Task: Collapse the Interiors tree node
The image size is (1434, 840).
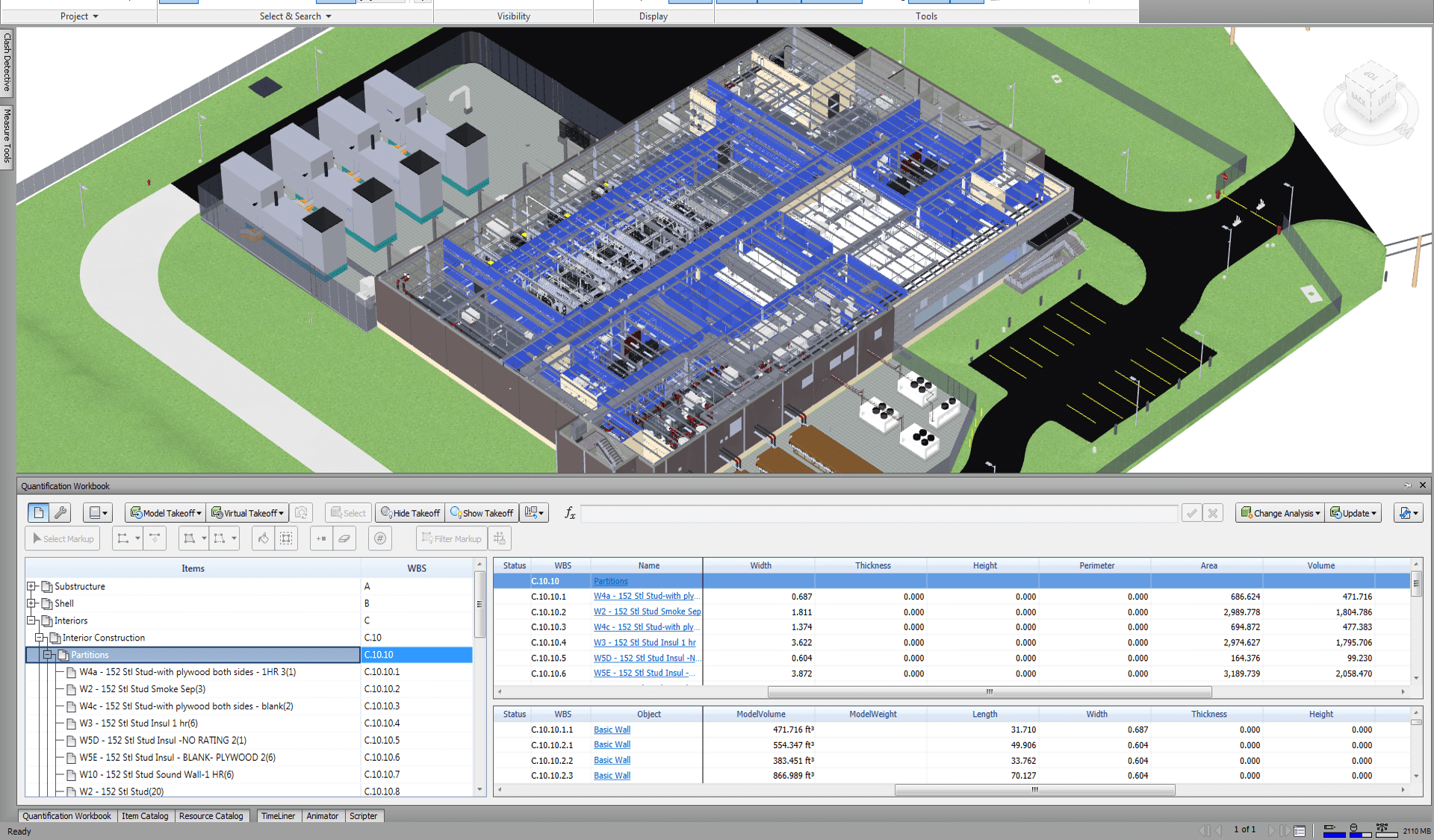Action: (x=32, y=620)
